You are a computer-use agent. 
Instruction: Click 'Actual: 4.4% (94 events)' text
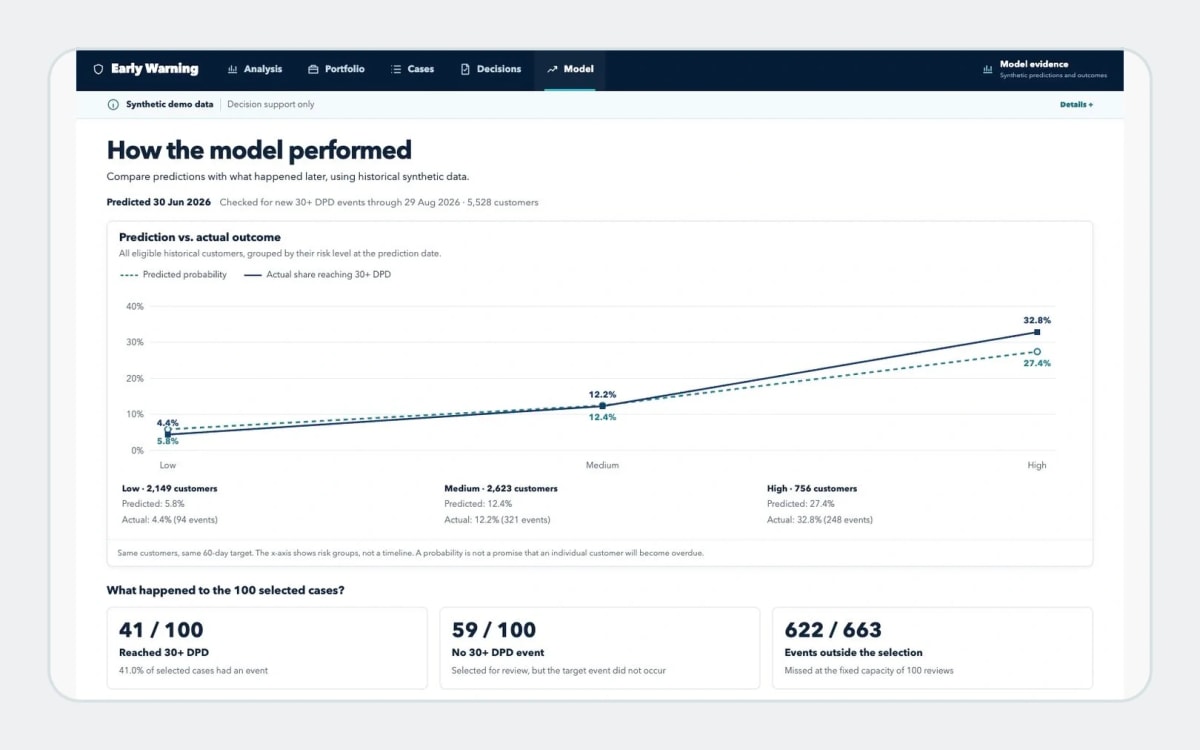(x=168, y=520)
